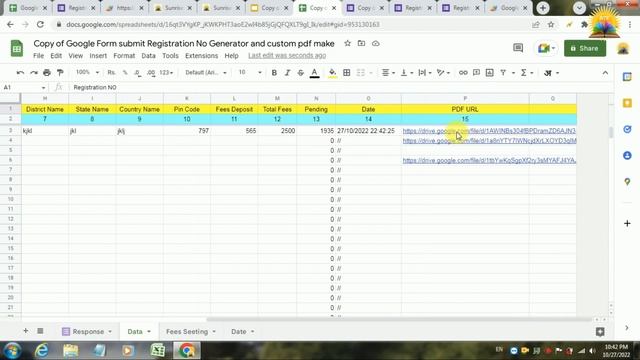Click the green Share button
The image size is (640, 360).
pos(584,48)
